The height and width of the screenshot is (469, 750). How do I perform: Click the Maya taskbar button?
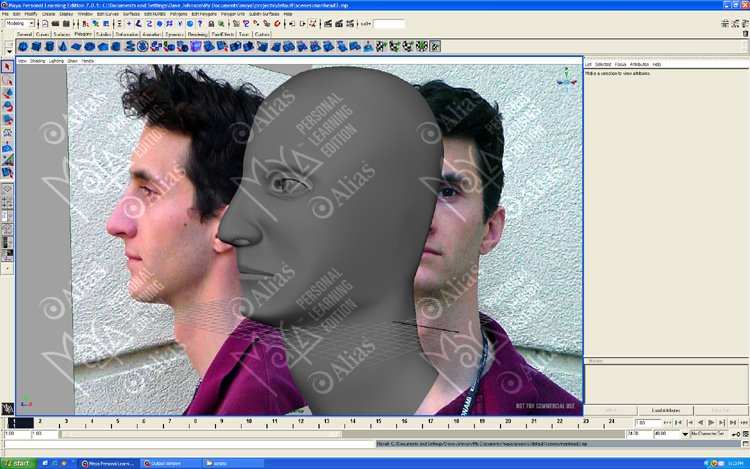pos(109,463)
